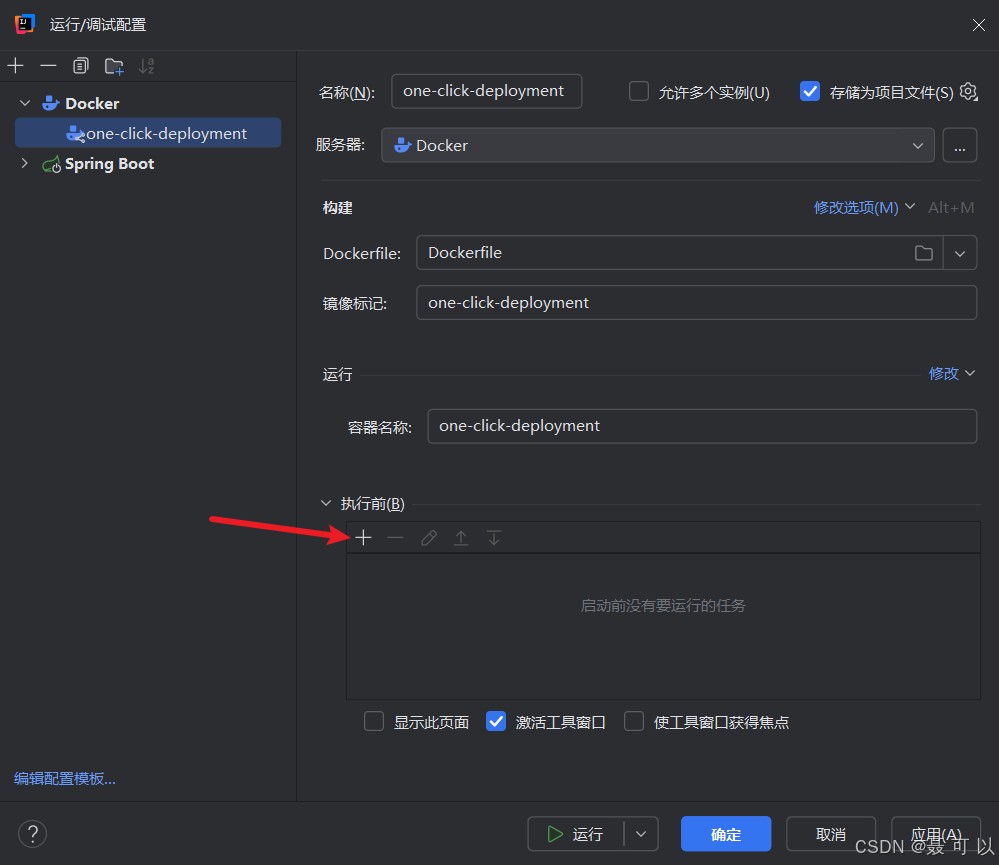Create new configuration folder
The image size is (999, 865).
tap(114, 66)
